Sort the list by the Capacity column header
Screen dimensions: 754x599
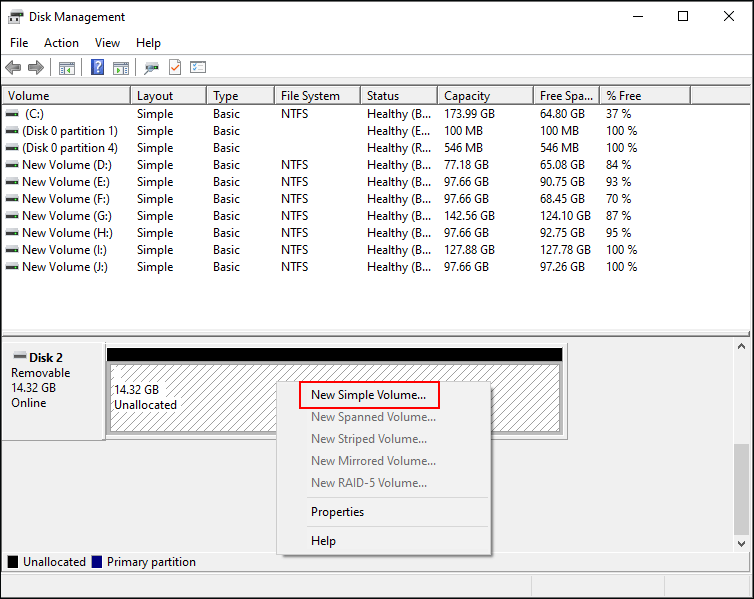click(467, 96)
